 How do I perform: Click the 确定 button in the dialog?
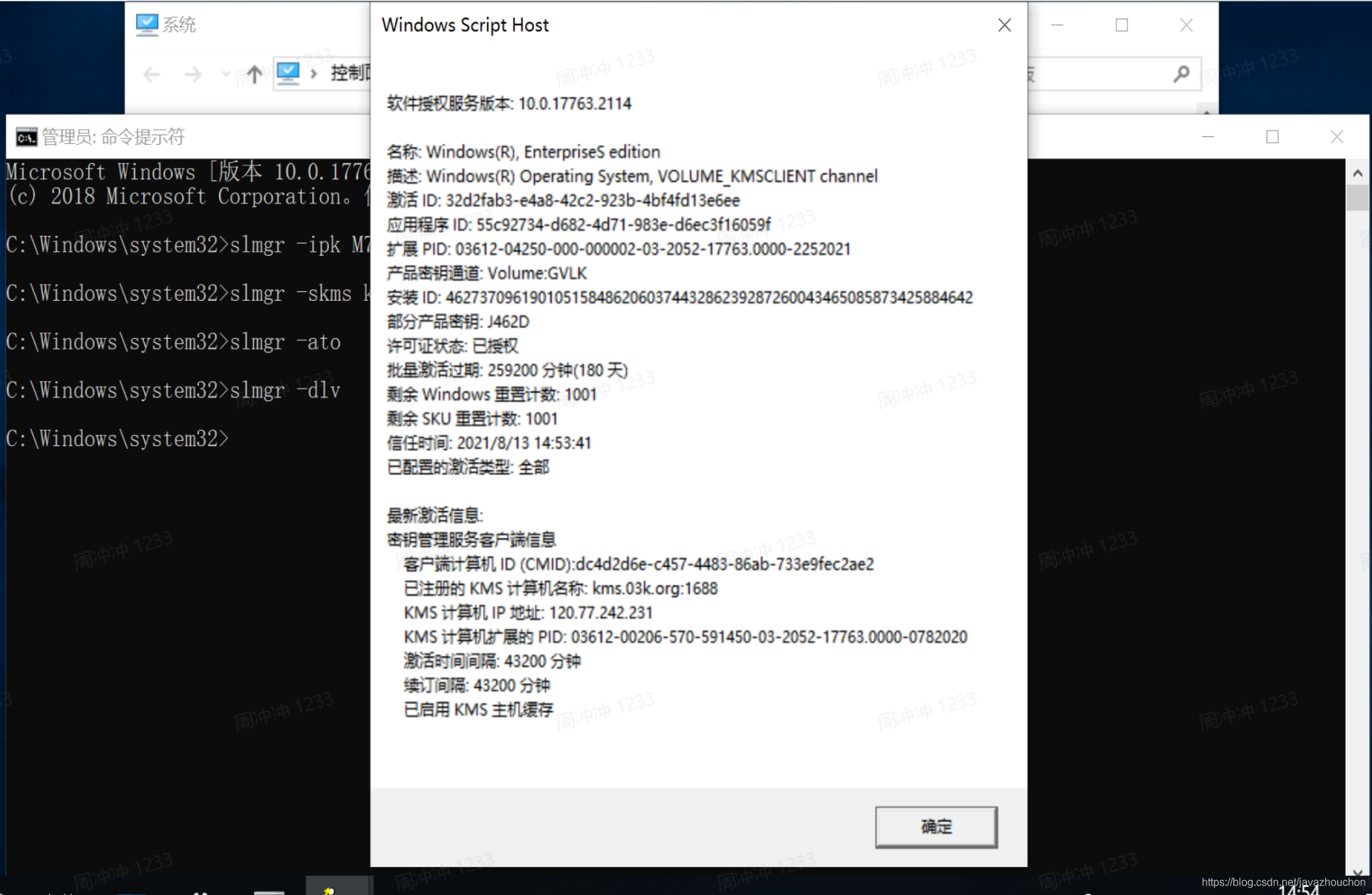(936, 827)
